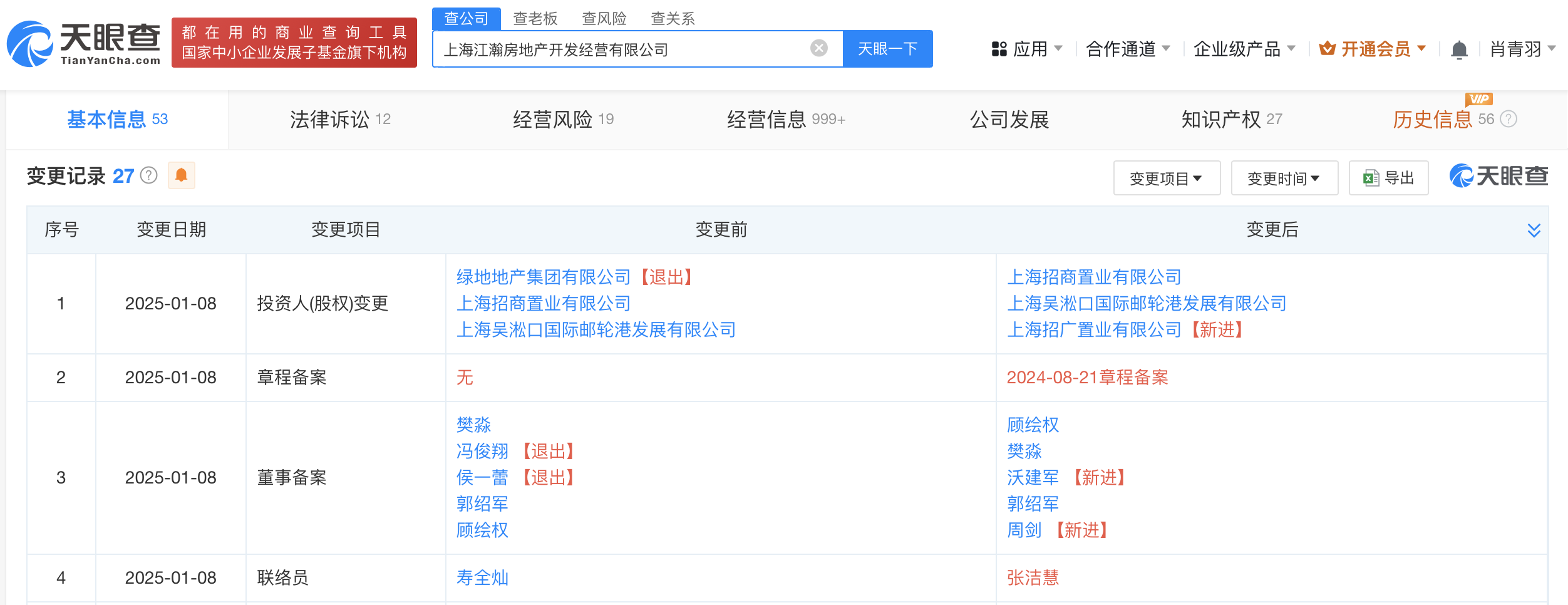Click 2024-08-21章程备案 entry
The height and width of the screenshot is (605, 1568).
(1088, 377)
